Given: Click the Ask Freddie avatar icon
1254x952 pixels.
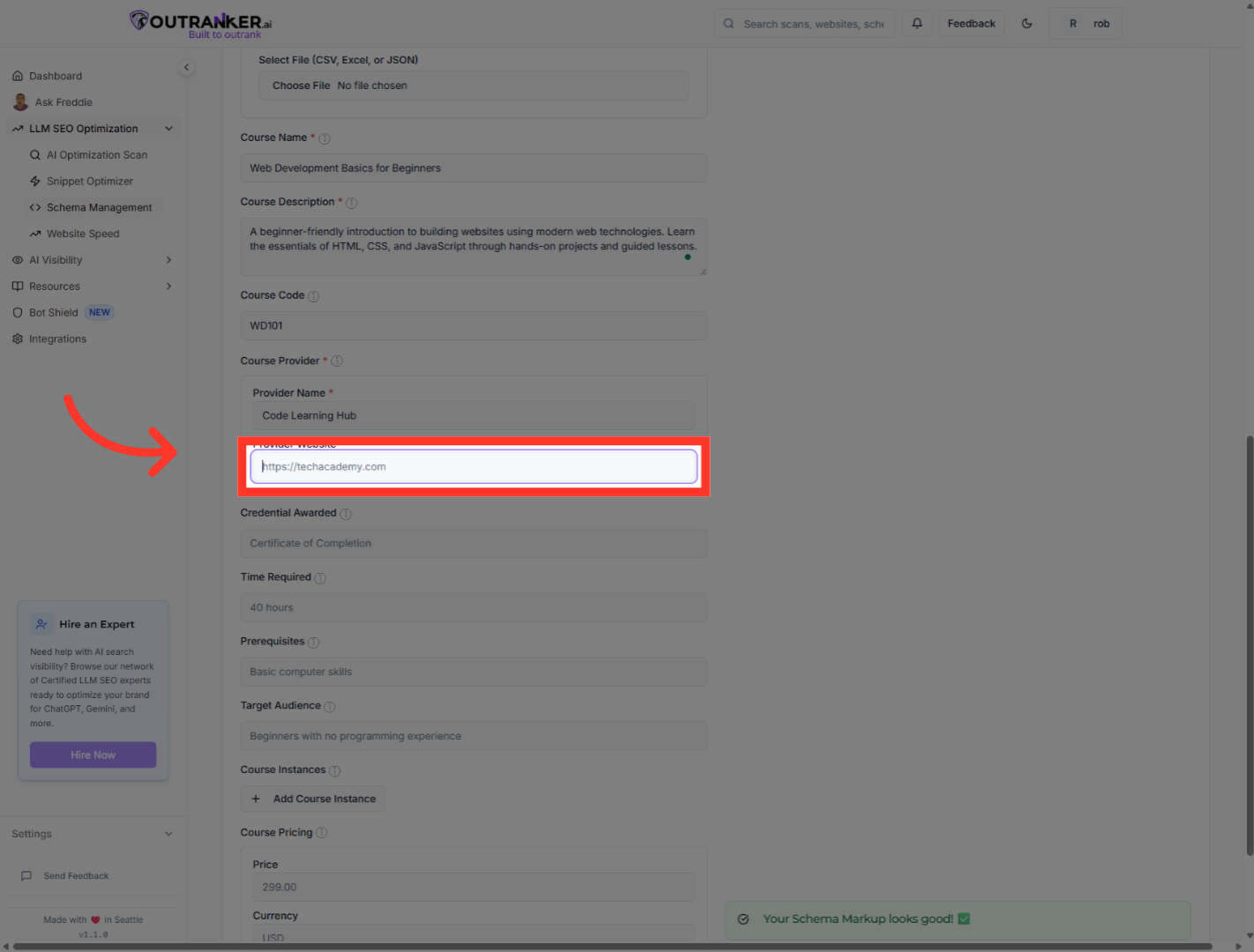Looking at the screenshot, I should [20, 101].
